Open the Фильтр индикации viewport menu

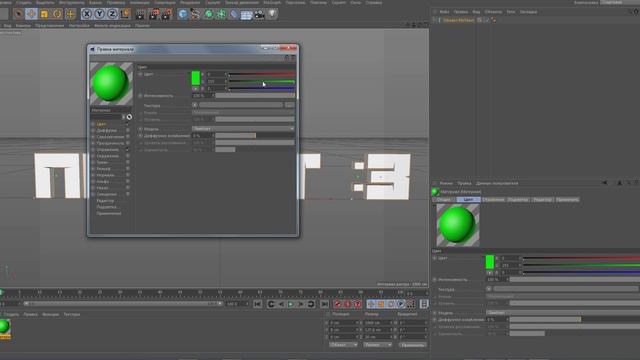click(x=112, y=26)
